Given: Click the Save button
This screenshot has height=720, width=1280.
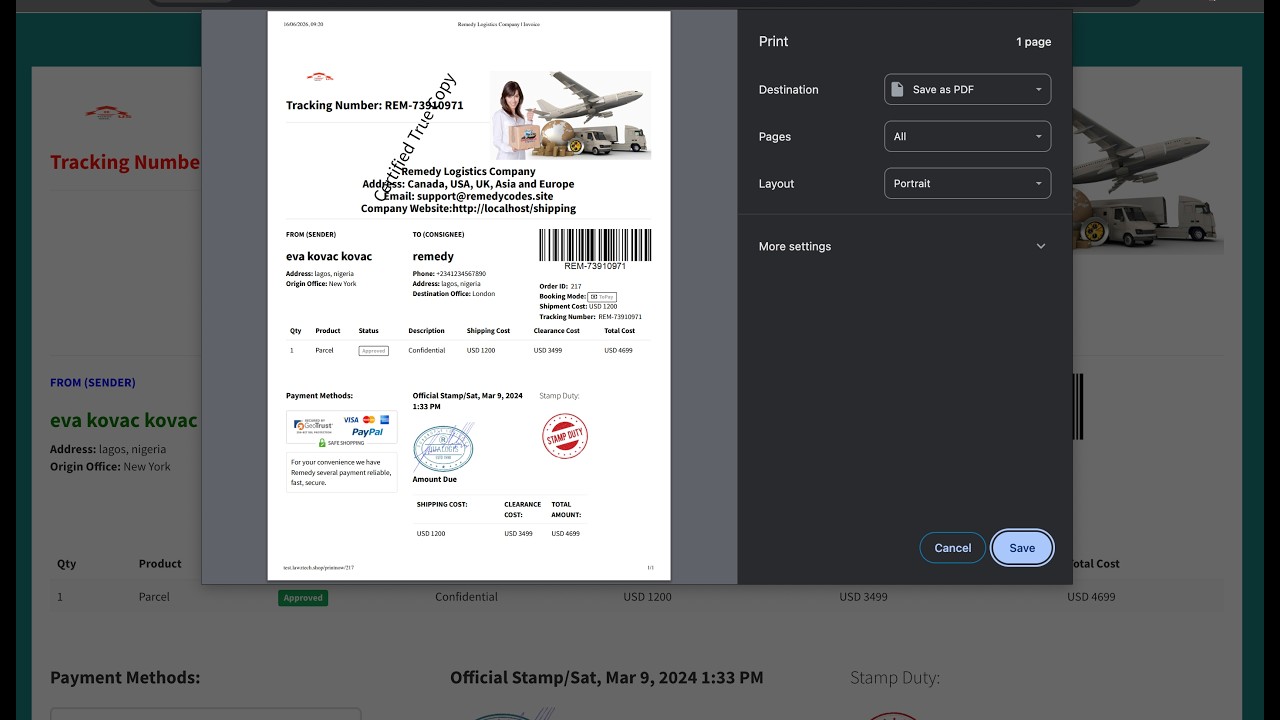Looking at the screenshot, I should coord(1022,548).
